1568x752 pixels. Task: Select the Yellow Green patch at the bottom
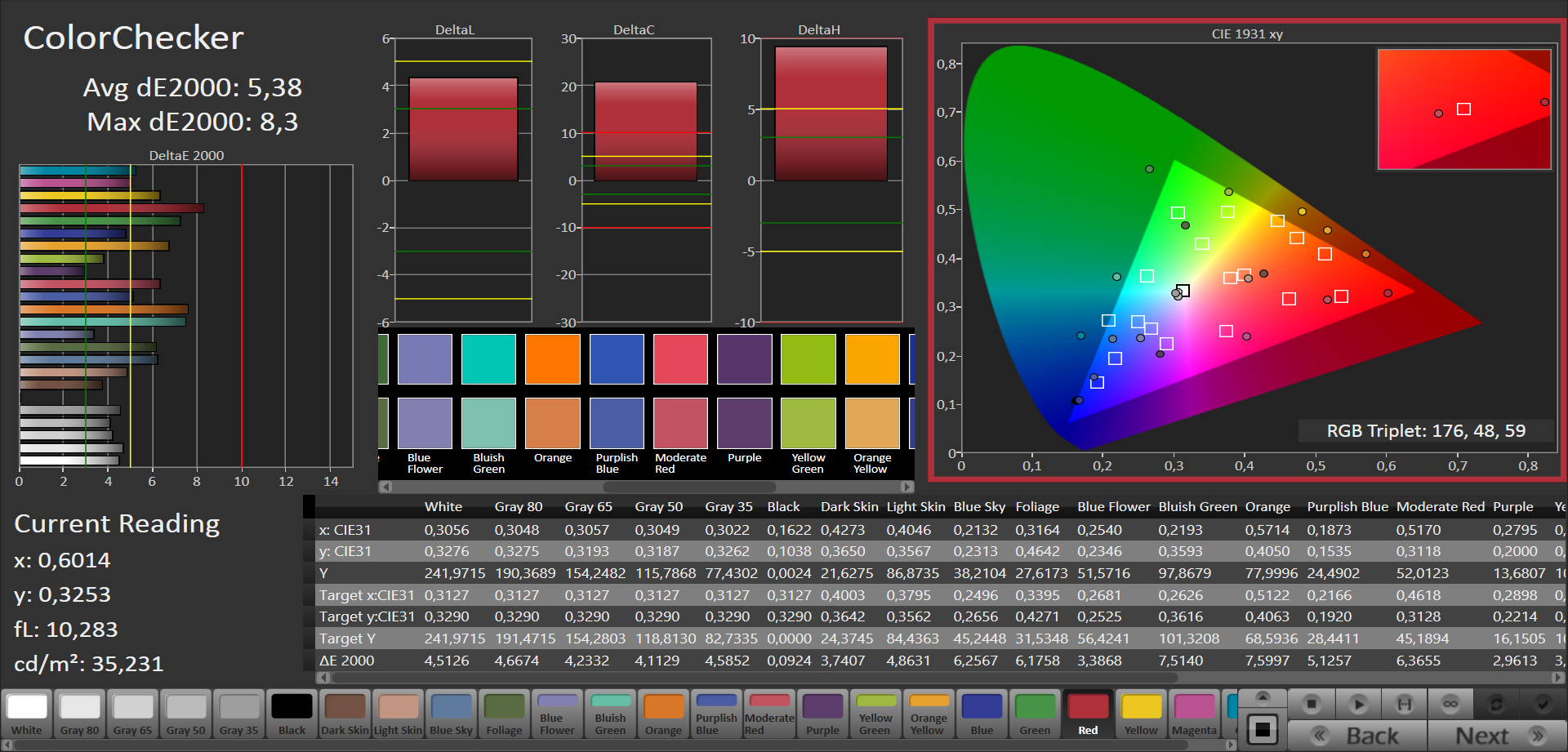point(875,714)
